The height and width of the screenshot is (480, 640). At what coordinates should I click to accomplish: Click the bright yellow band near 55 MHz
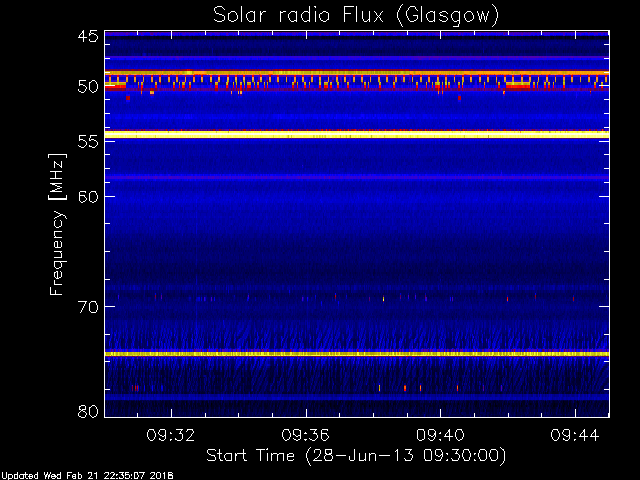pos(357,134)
